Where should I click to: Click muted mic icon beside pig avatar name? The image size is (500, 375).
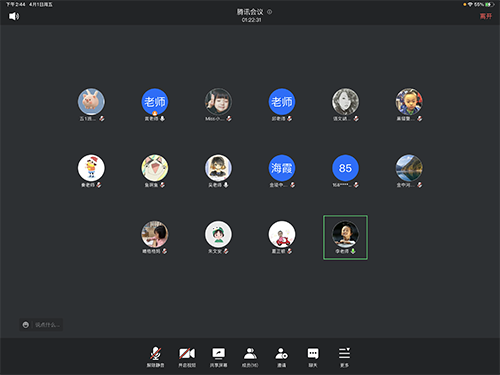pos(102,119)
